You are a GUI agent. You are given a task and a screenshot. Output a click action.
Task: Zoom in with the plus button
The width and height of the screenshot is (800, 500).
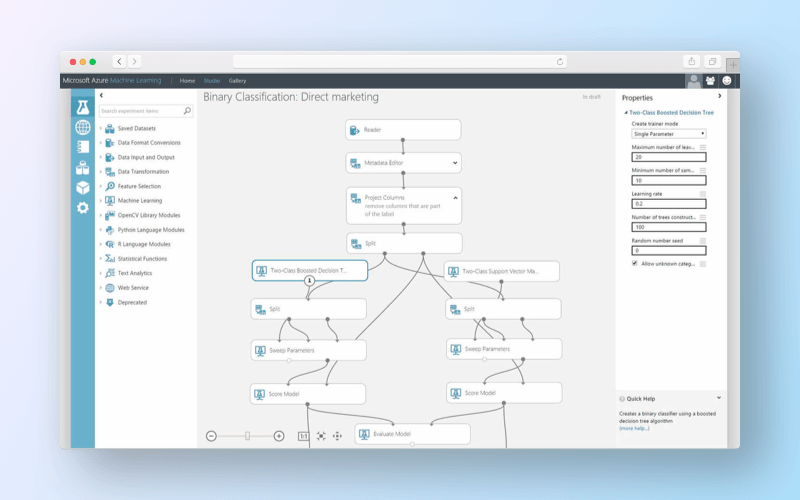pyautogui.click(x=279, y=436)
